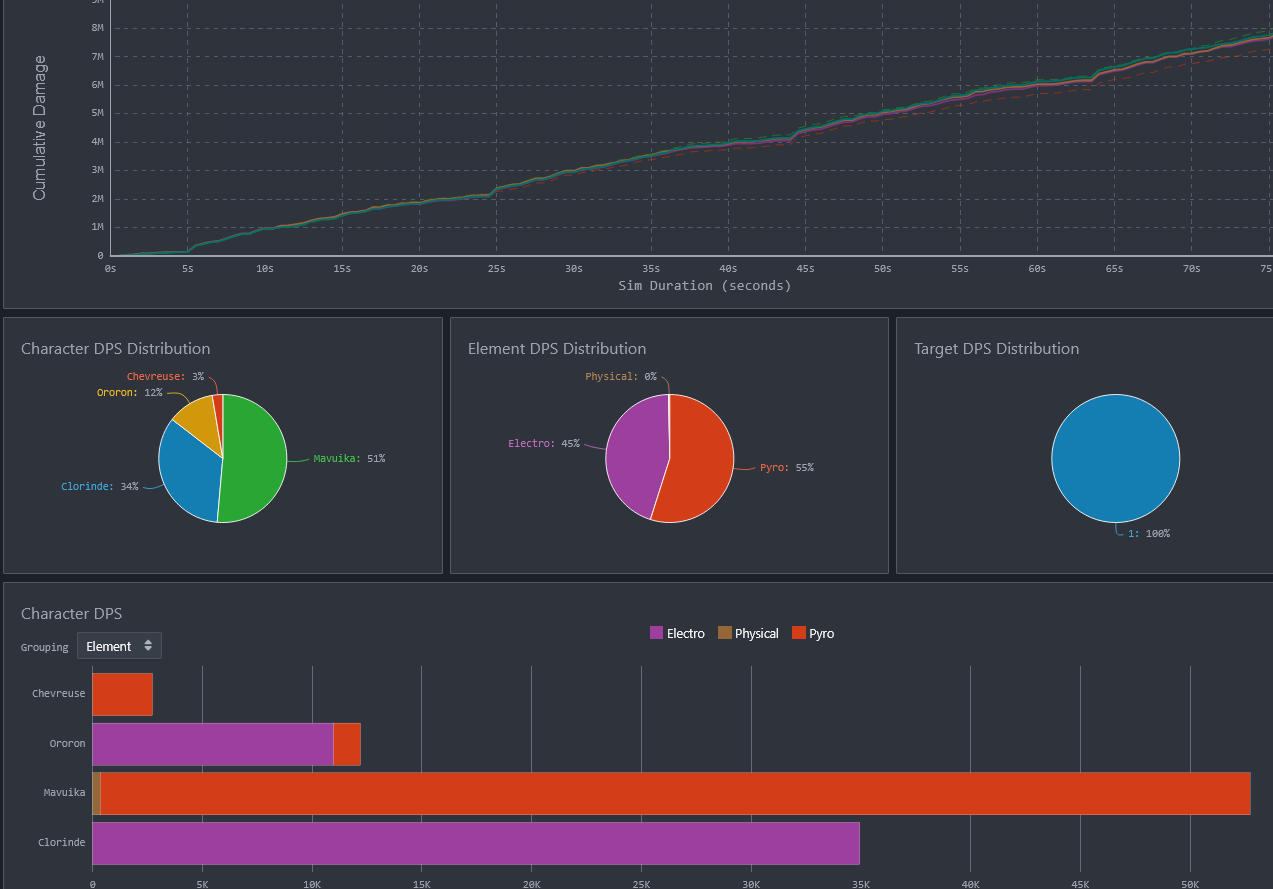This screenshot has width=1273, height=889.
Task: Click the red Pyro legend swatch
Action: coord(799,633)
